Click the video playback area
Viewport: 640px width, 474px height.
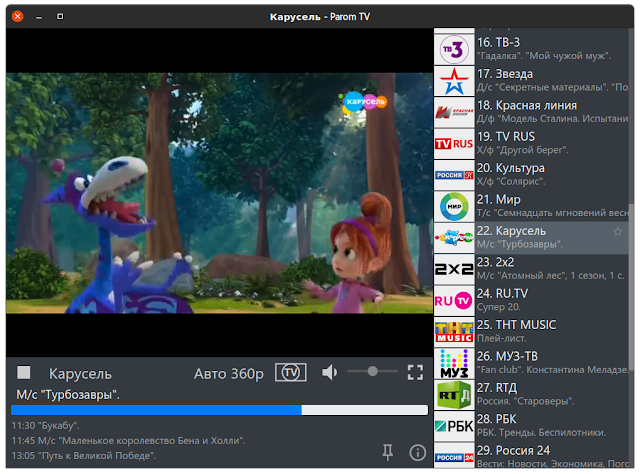coord(220,193)
